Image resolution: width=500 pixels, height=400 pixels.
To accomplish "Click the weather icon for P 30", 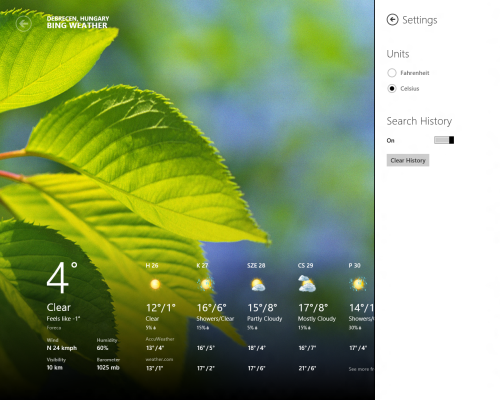I will [358, 284].
